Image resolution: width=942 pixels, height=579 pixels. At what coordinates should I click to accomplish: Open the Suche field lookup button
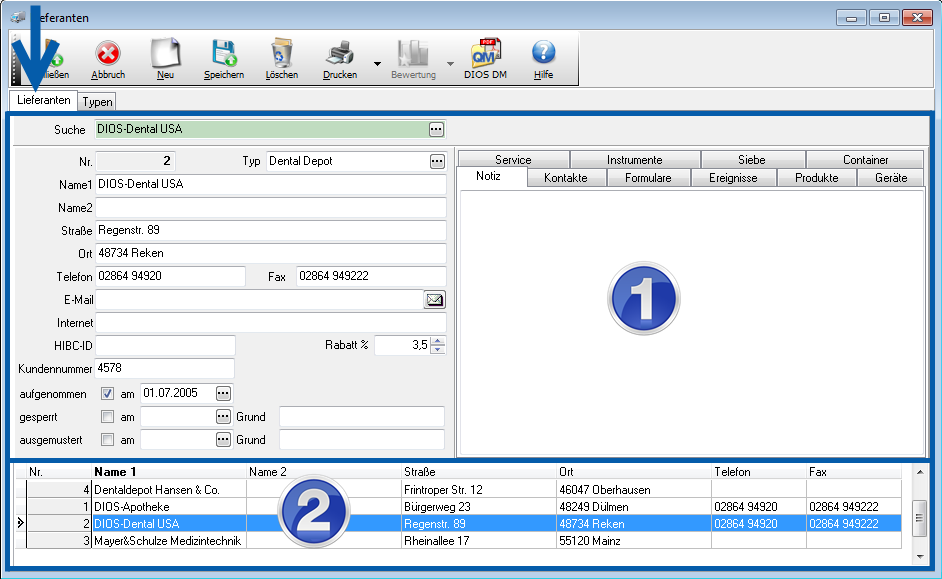[x=436, y=129]
